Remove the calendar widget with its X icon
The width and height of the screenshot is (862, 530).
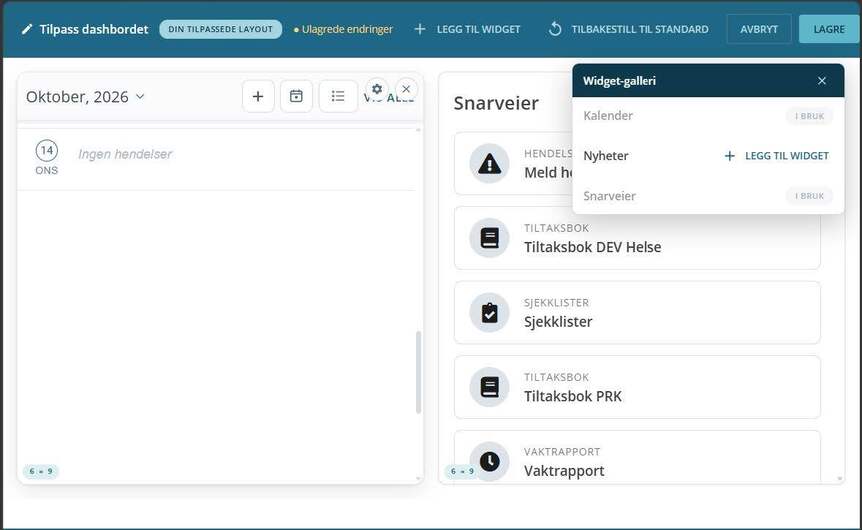coord(406,89)
